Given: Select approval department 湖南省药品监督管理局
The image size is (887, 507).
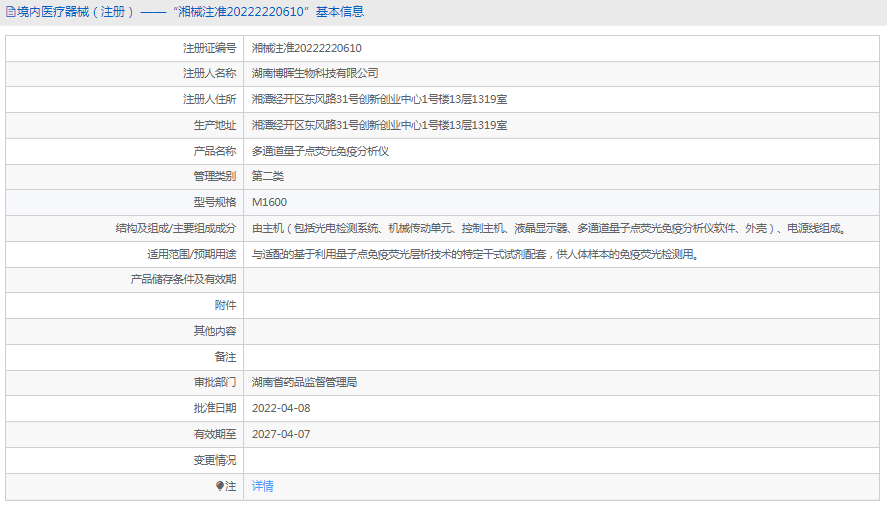Looking at the screenshot, I should pyautogui.click(x=304, y=383).
